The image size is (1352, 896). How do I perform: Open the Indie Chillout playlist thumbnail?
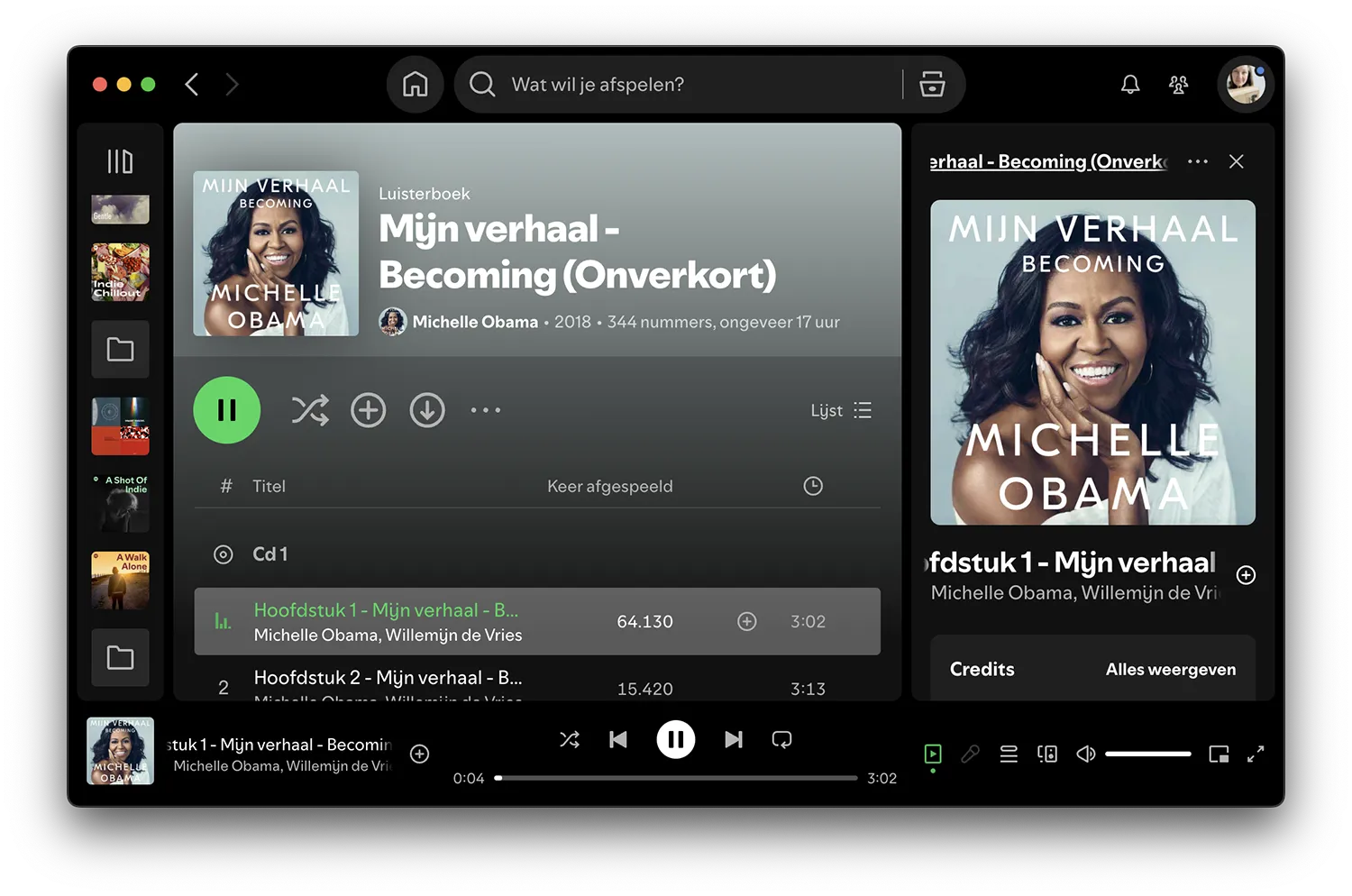[x=120, y=272]
